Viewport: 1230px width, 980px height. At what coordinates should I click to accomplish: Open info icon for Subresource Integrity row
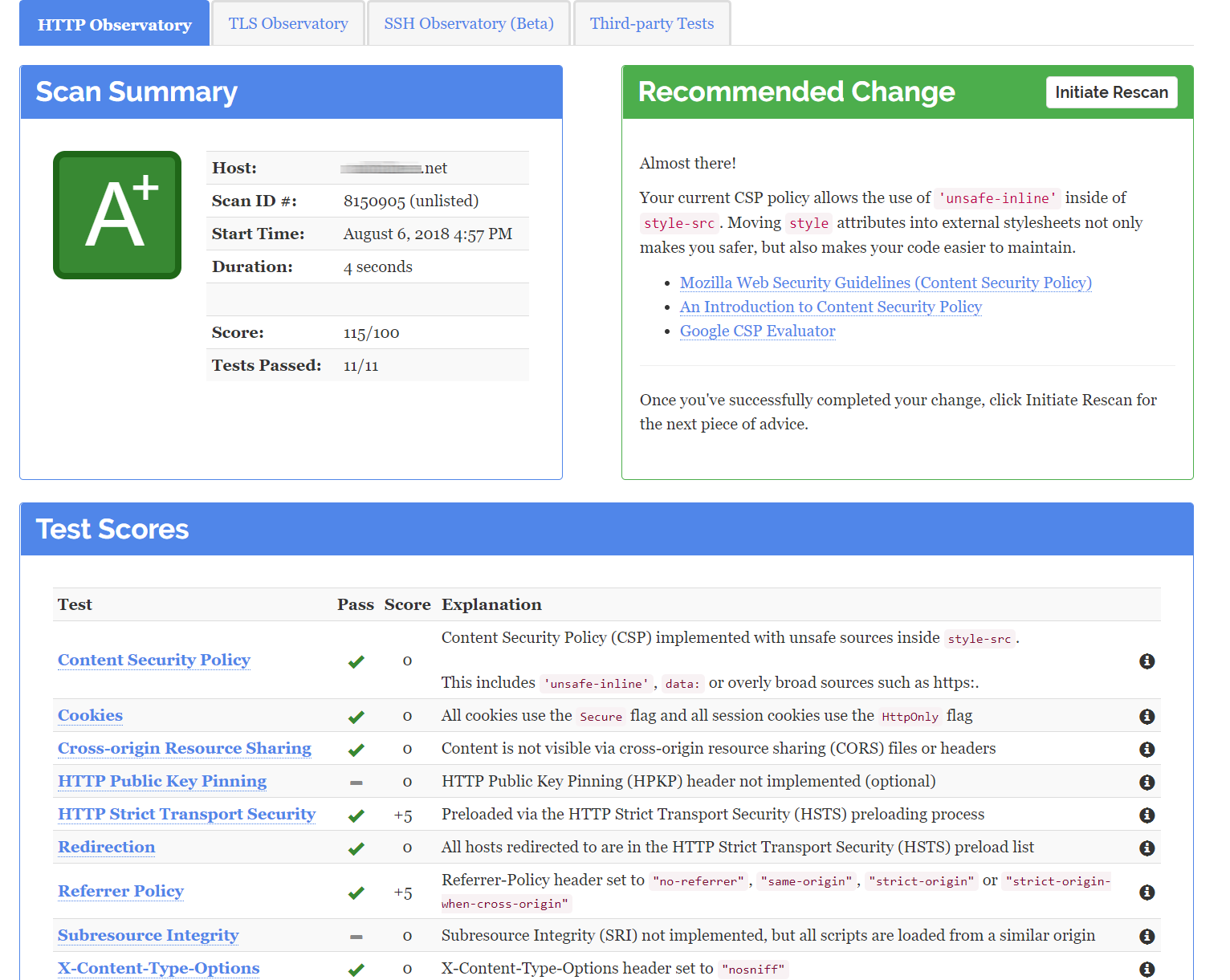(1147, 936)
